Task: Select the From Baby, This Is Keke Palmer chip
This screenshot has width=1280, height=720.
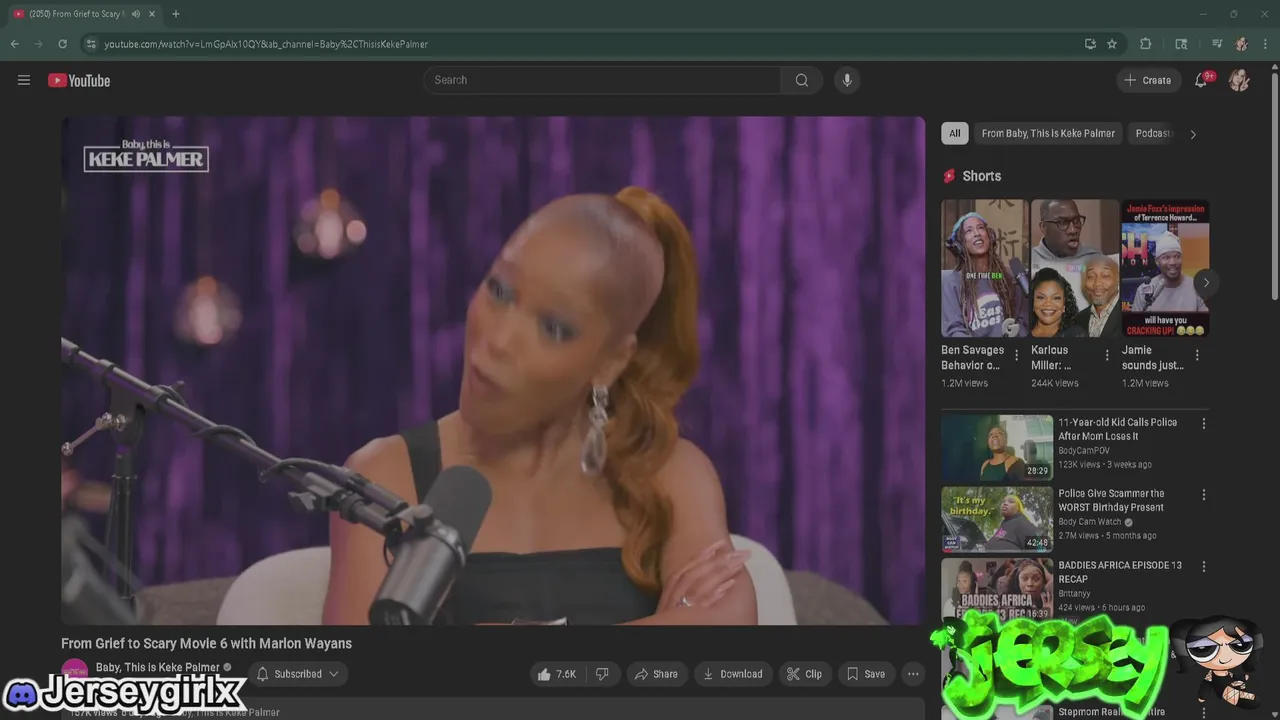Action: [1048, 133]
